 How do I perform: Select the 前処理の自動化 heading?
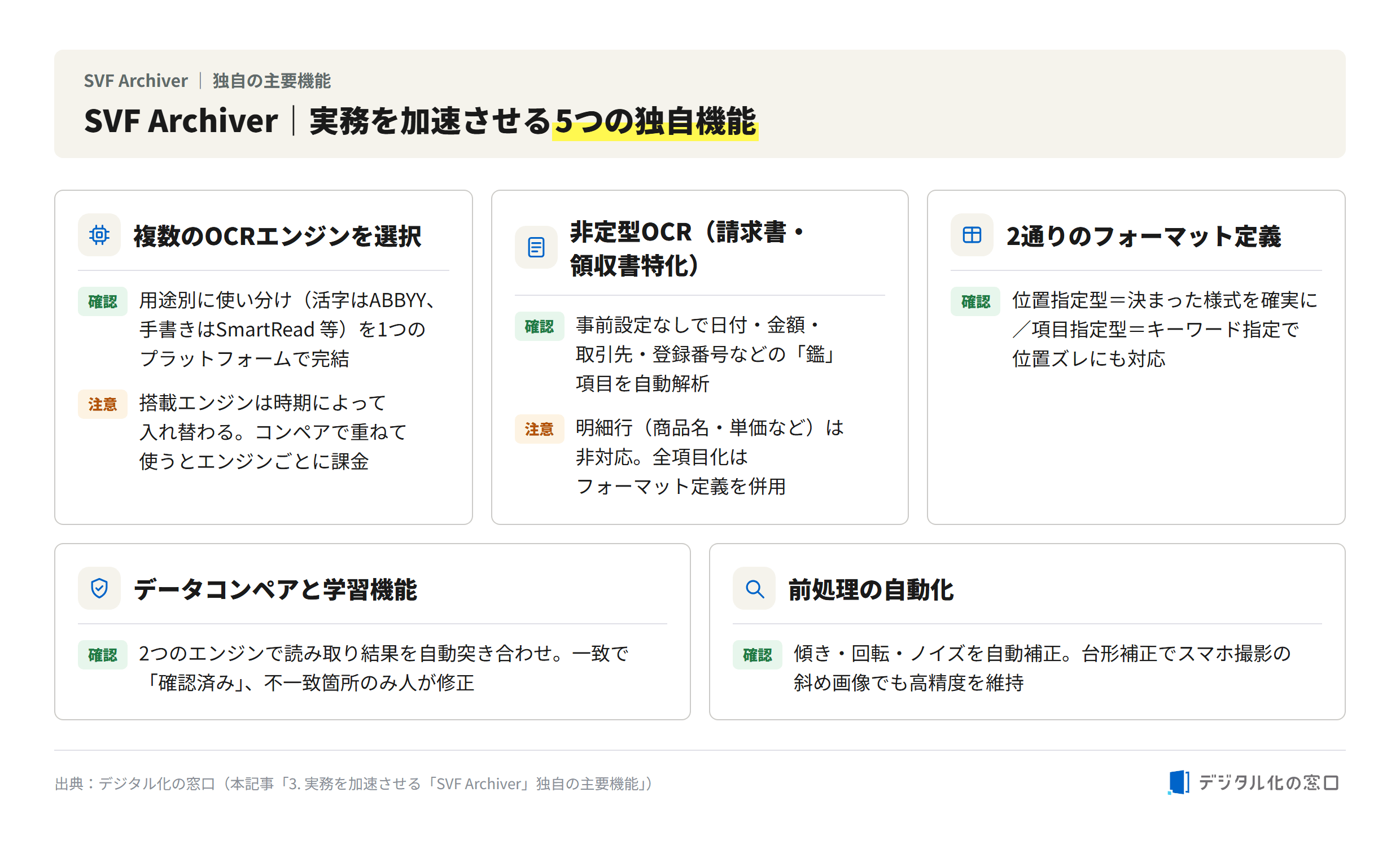click(x=870, y=589)
